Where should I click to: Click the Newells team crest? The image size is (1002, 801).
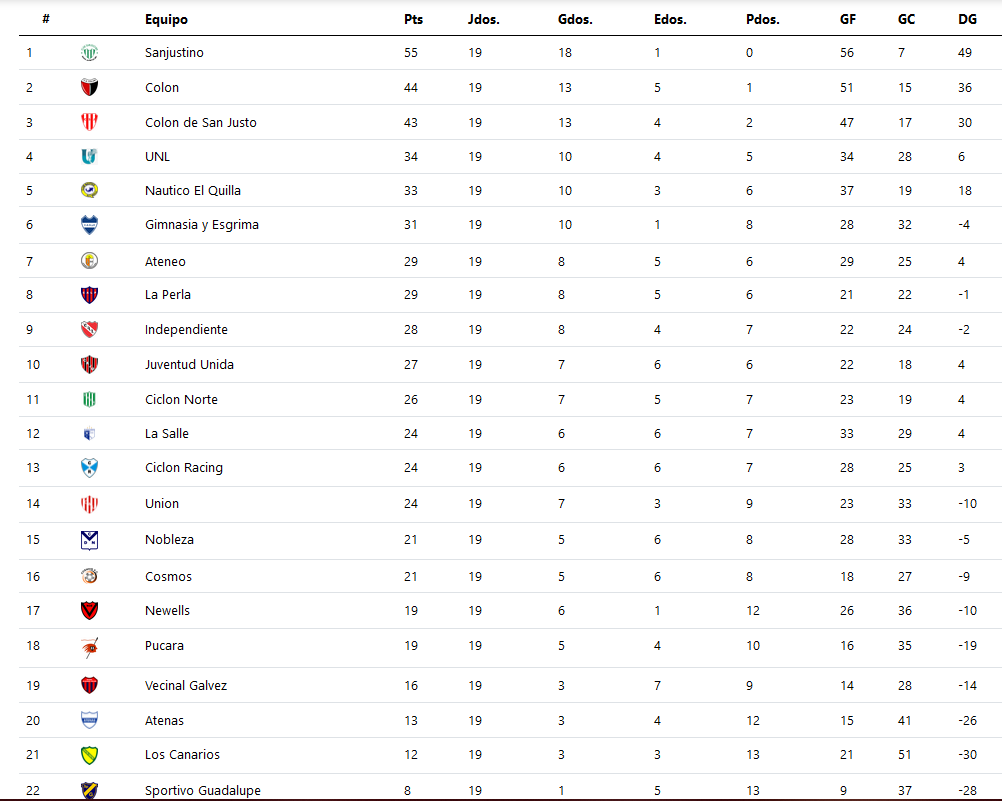click(89, 611)
